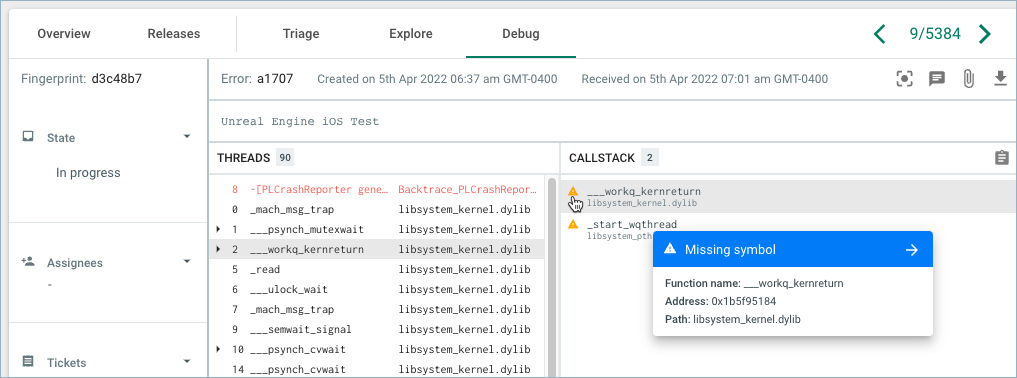Expand thread 1 ___psynch_mutexwait
The width and height of the screenshot is (1017, 378).
(218, 230)
